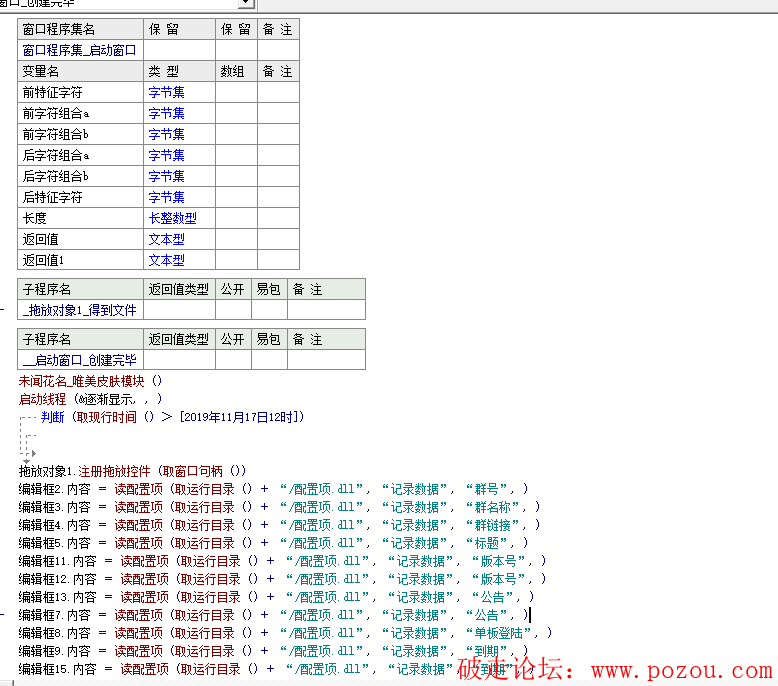This screenshot has height=686, width=778.
Task: Click the 数组 cell for 返回值
Action: point(236,239)
